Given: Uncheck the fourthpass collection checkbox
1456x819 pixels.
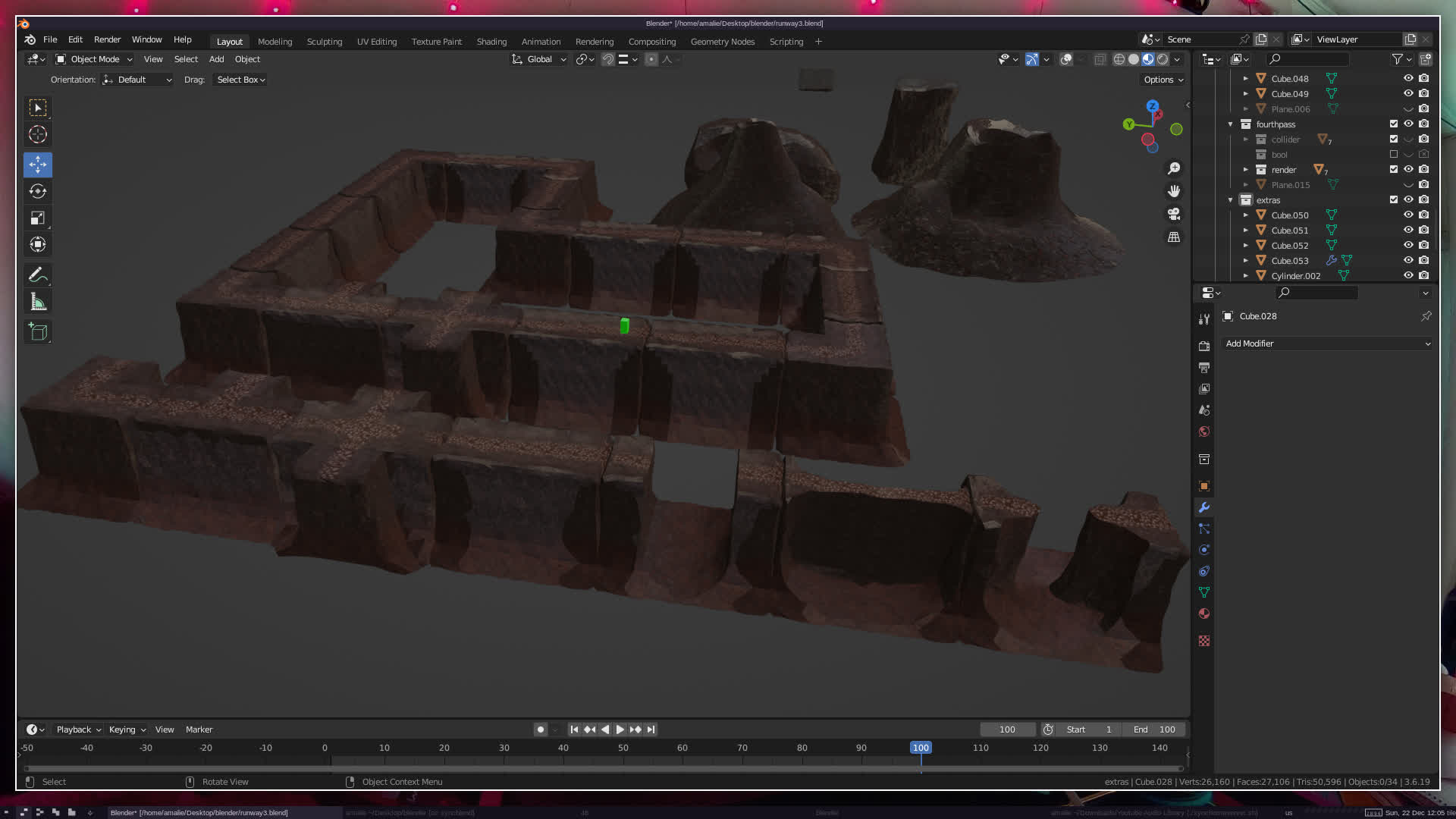Looking at the screenshot, I should (x=1394, y=124).
